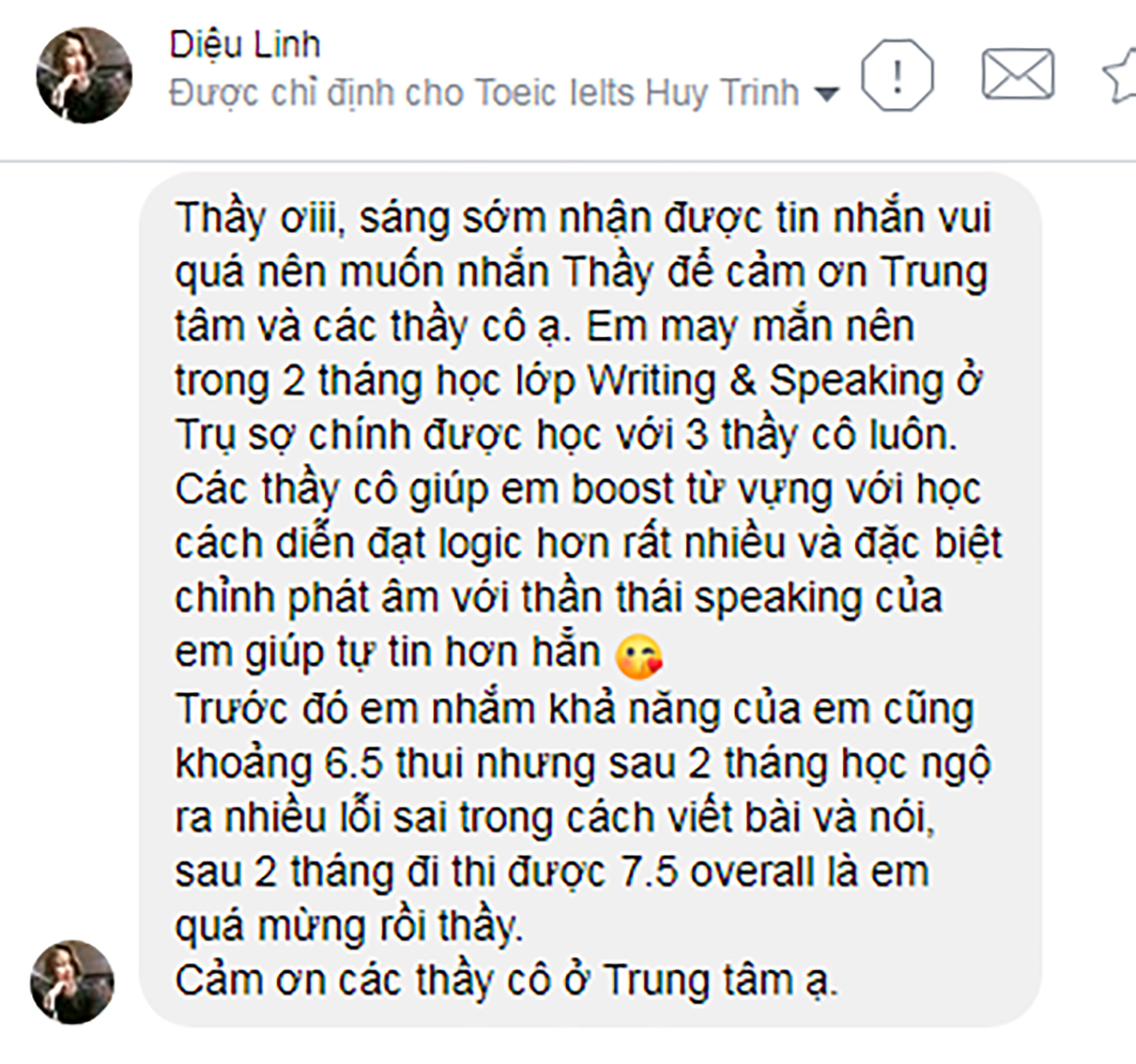Select the gray message bubble from Diệu Linh

pos(590,598)
